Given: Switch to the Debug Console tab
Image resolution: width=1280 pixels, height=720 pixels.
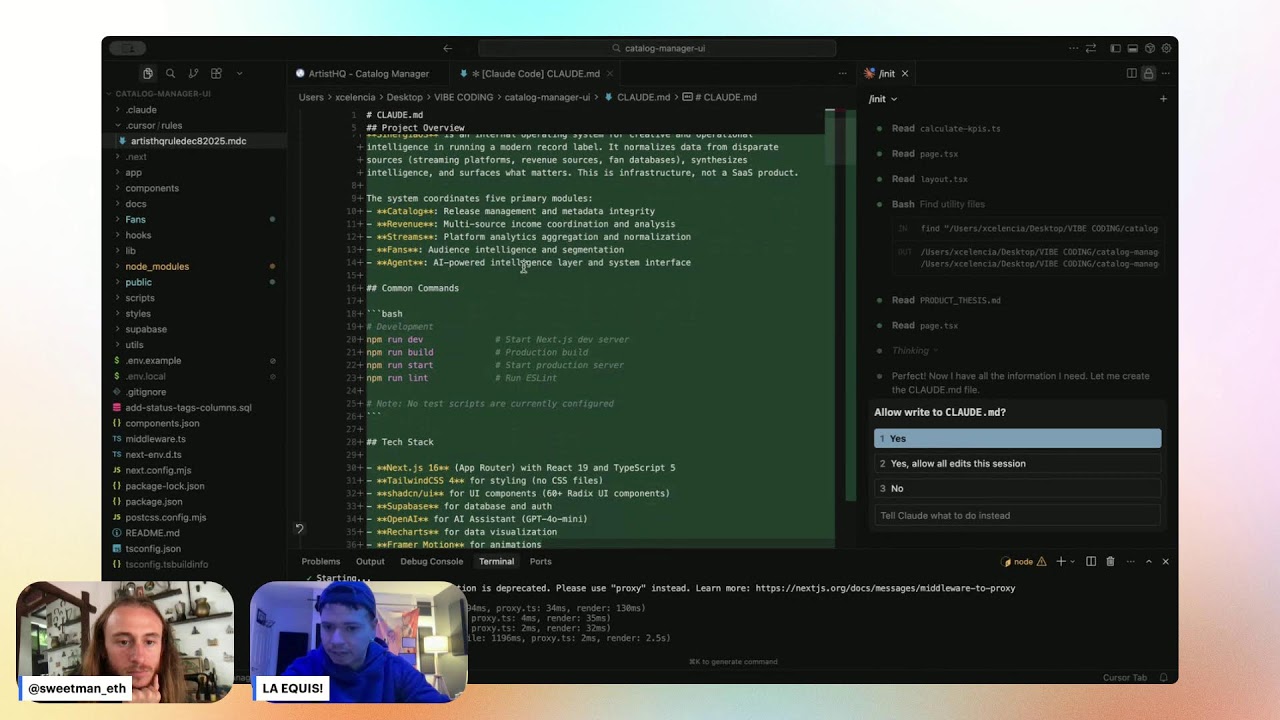Looking at the screenshot, I should coord(432,561).
